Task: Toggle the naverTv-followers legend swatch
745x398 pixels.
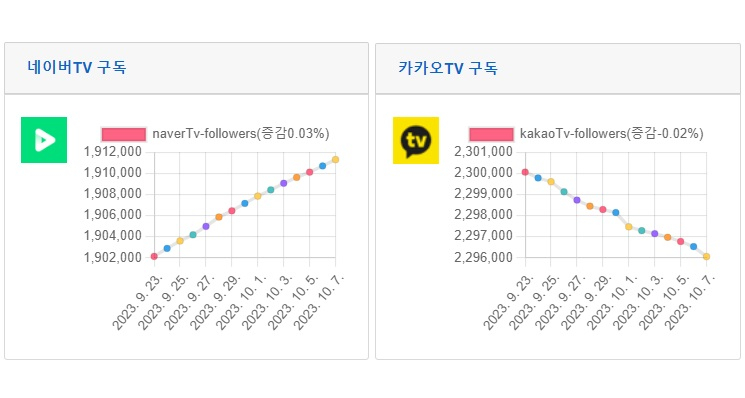Action: click(x=124, y=134)
